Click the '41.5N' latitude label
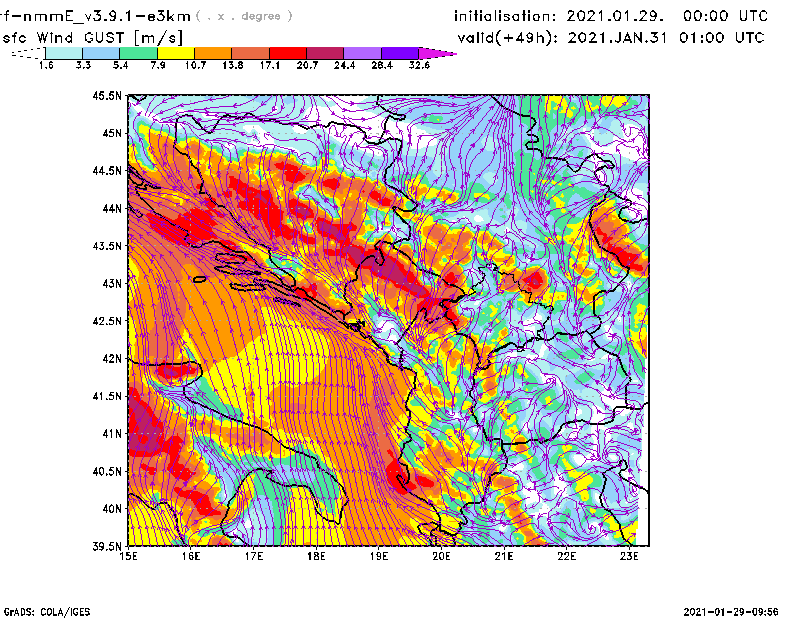 [107, 396]
